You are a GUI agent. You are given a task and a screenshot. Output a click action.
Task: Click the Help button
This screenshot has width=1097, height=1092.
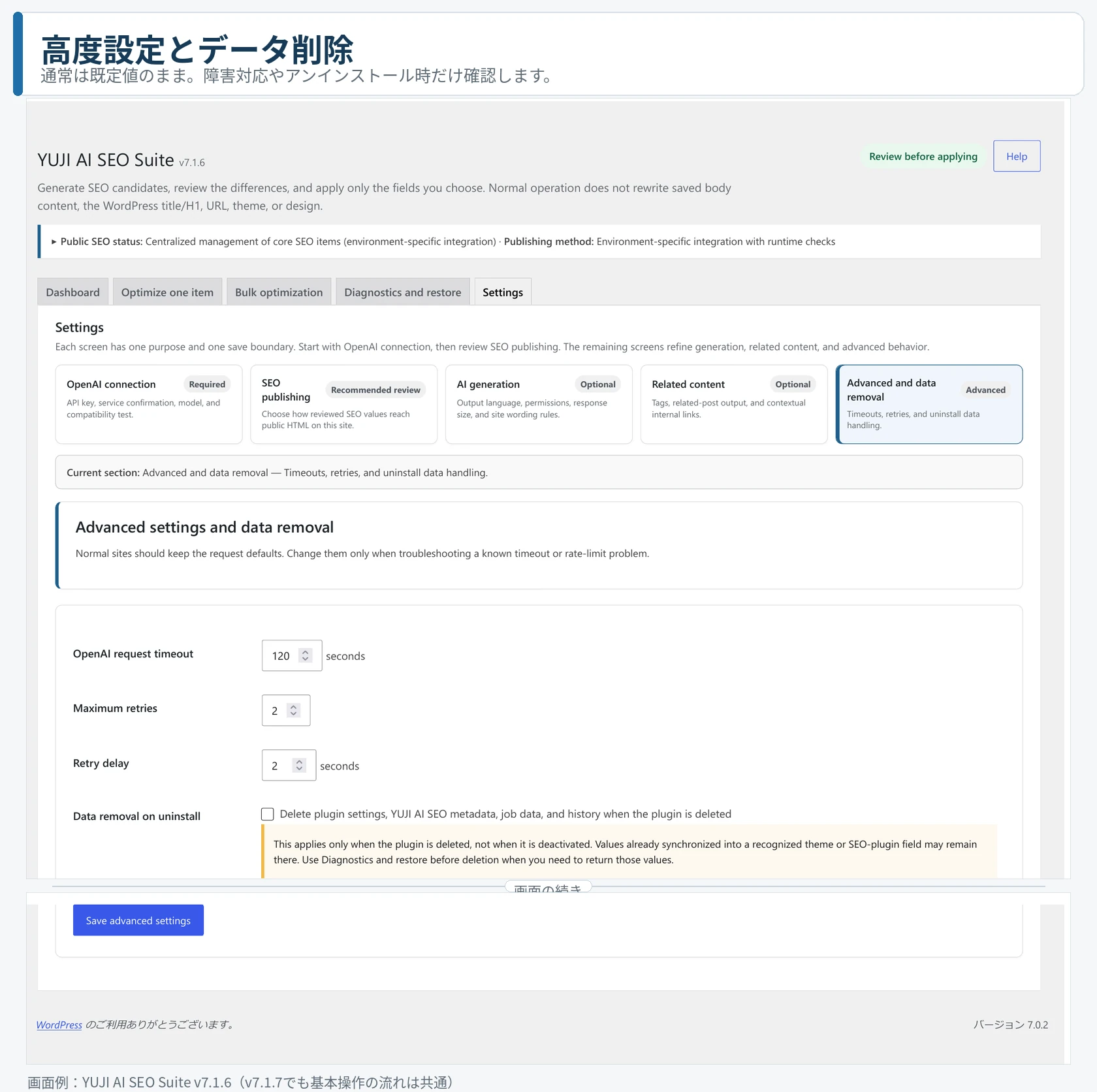pyautogui.click(x=1017, y=156)
